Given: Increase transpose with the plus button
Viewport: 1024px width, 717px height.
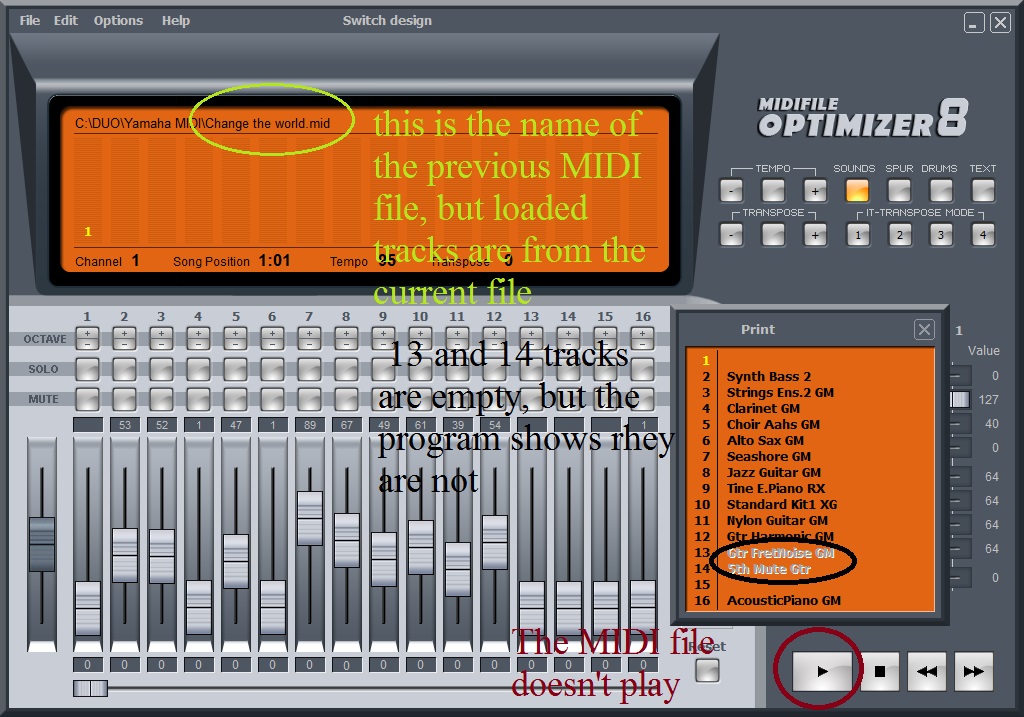Looking at the screenshot, I should (815, 234).
